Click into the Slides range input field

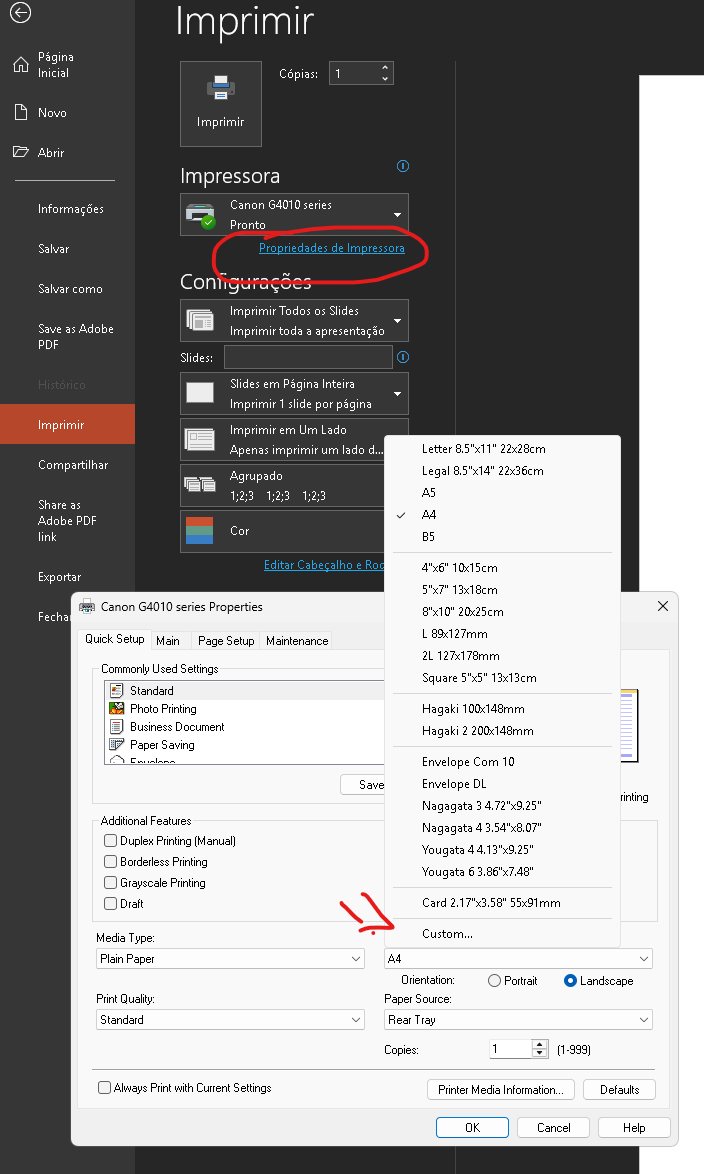point(308,357)
